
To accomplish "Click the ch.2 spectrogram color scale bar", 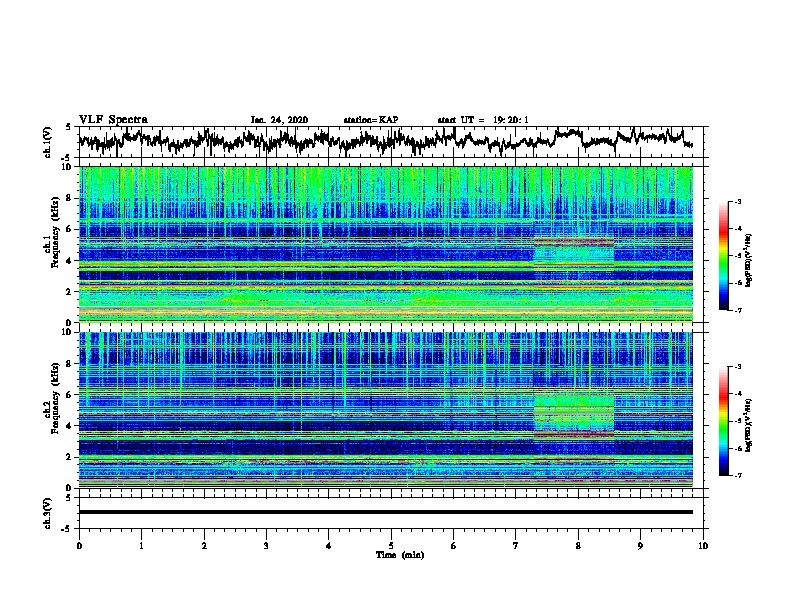I will [723, 421].
